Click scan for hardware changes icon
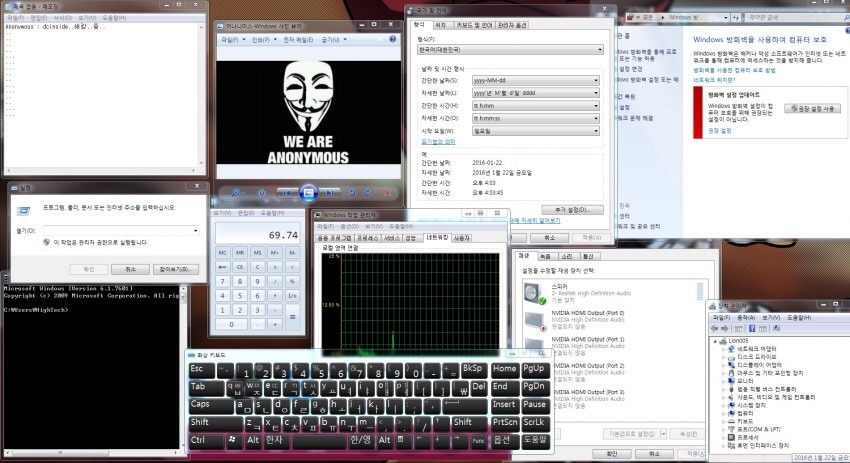This screenshot has width=850, height=463. tap(776, 329)
